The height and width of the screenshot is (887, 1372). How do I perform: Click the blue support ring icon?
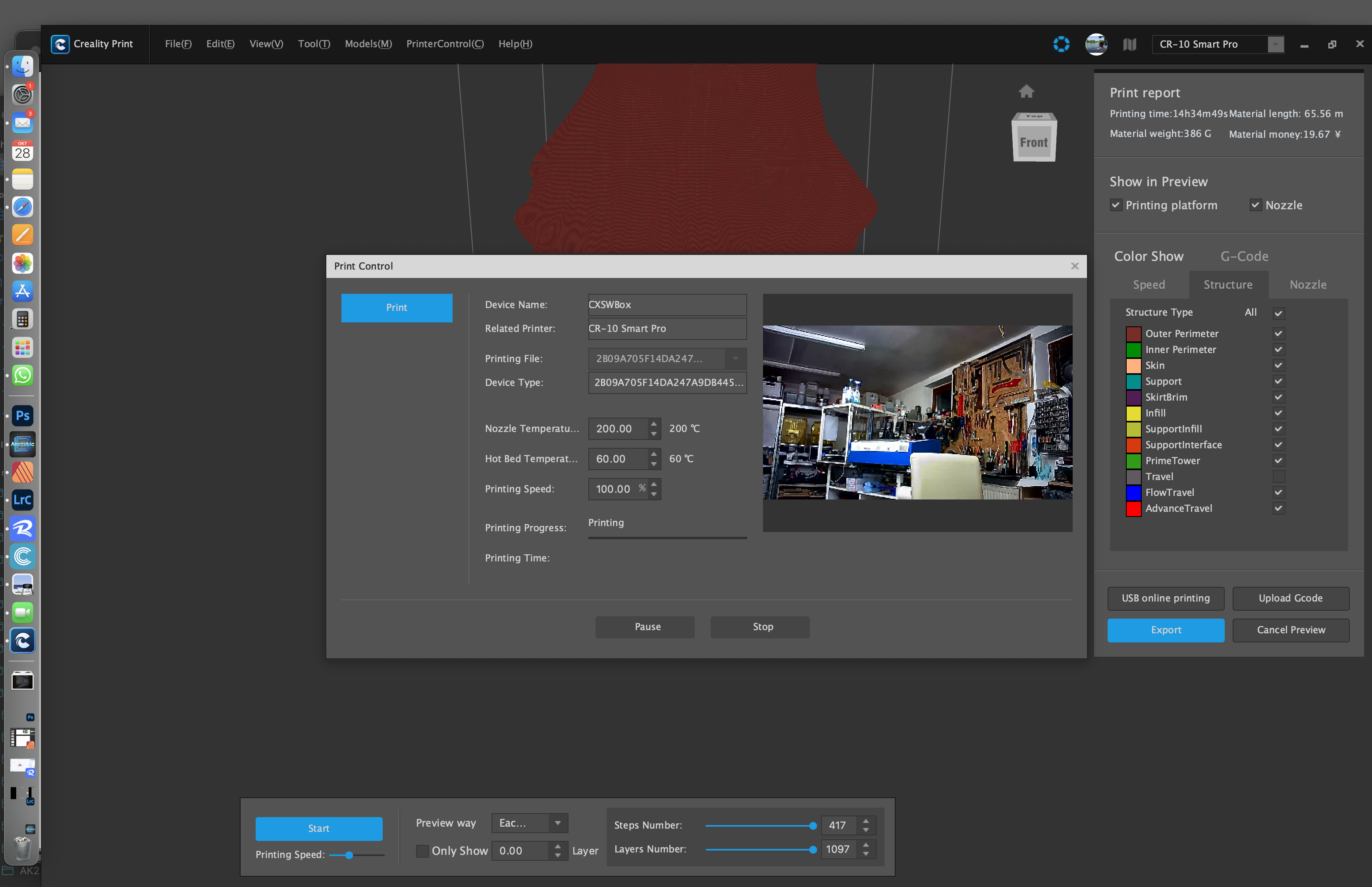(x=1061, y=44)
